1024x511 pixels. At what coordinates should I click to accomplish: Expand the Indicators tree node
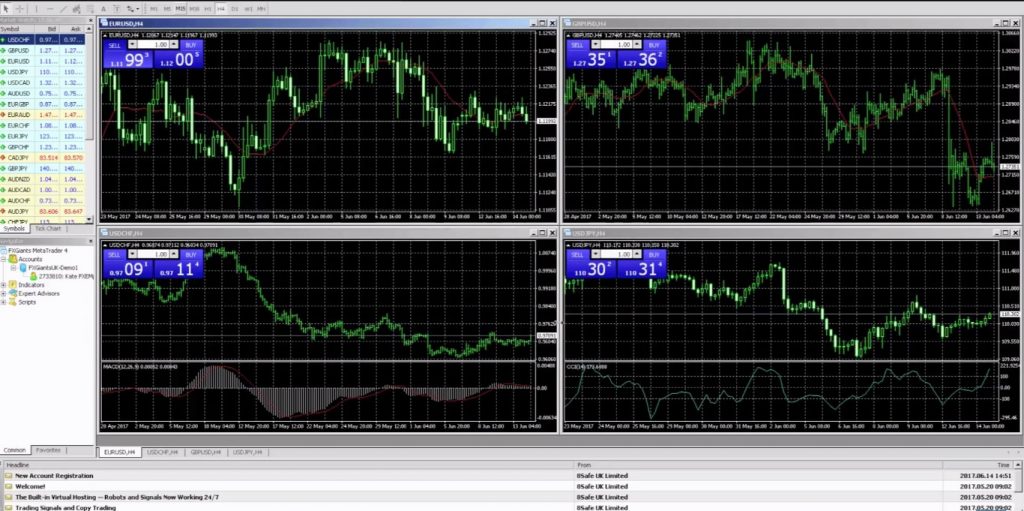pos(4,285)
